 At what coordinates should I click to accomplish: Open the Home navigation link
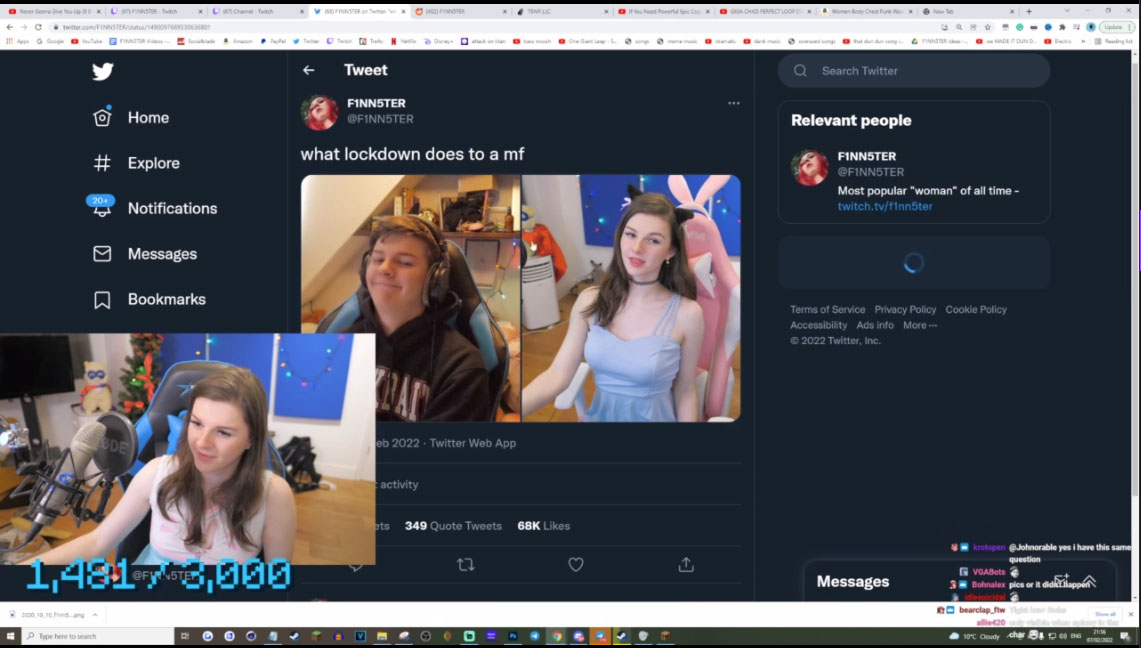[x=148, y=118]
